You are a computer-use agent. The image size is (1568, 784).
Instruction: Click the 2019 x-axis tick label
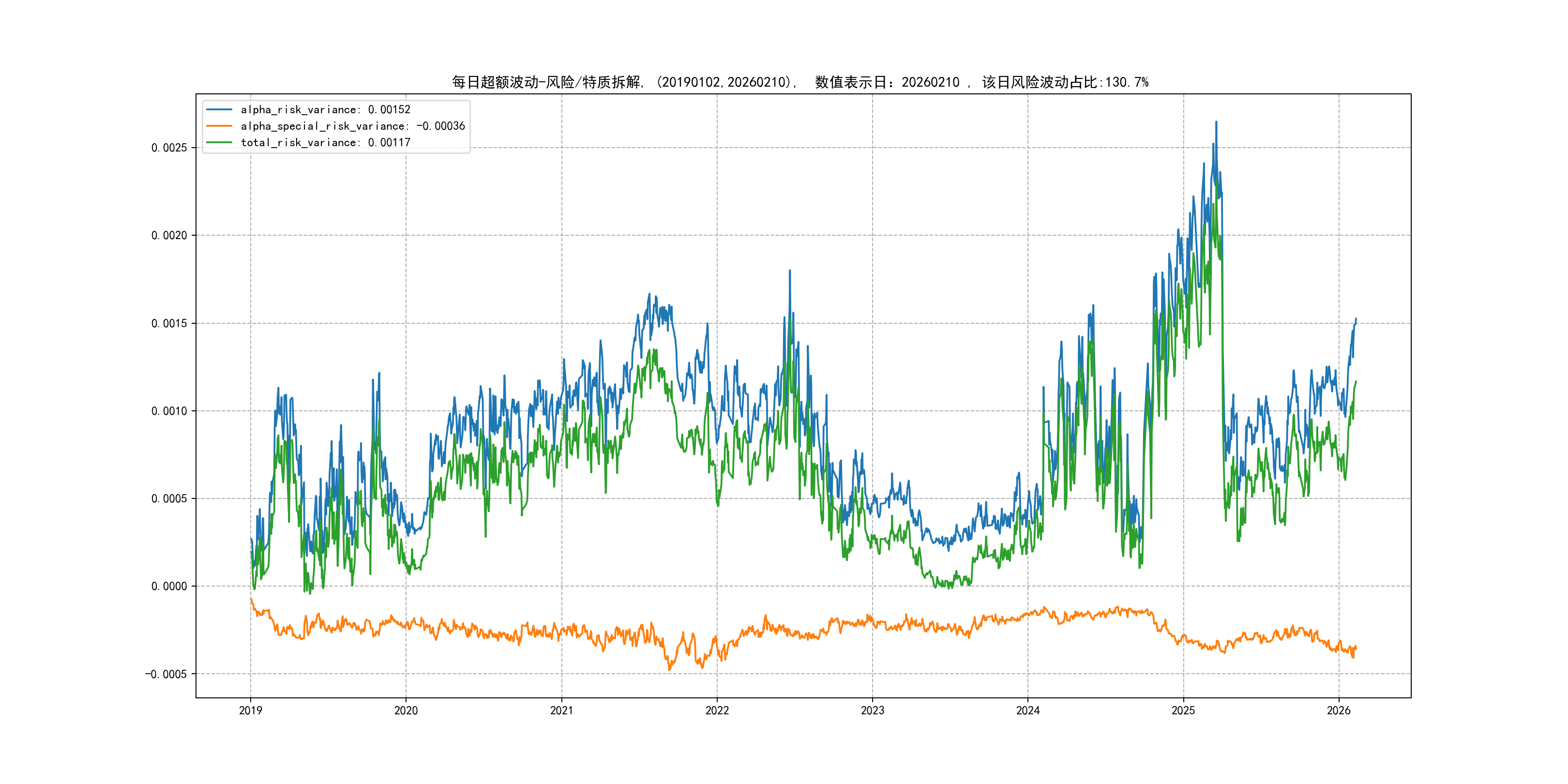click(x=250, y=710)
